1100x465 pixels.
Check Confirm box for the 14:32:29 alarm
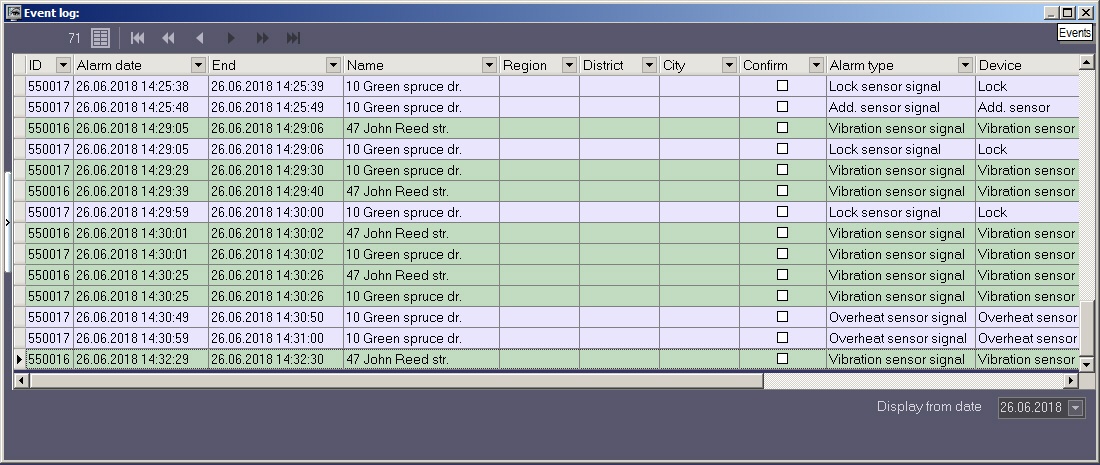click(782, 359)
